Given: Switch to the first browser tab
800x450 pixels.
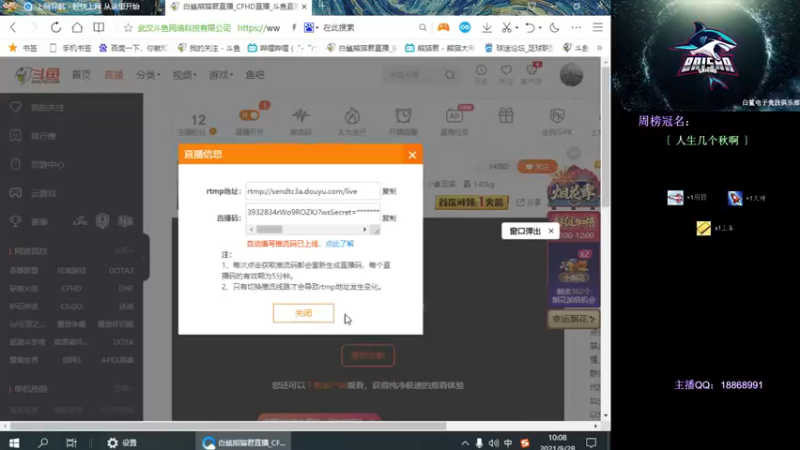Looking at the screenshot, I should (82, 7).
